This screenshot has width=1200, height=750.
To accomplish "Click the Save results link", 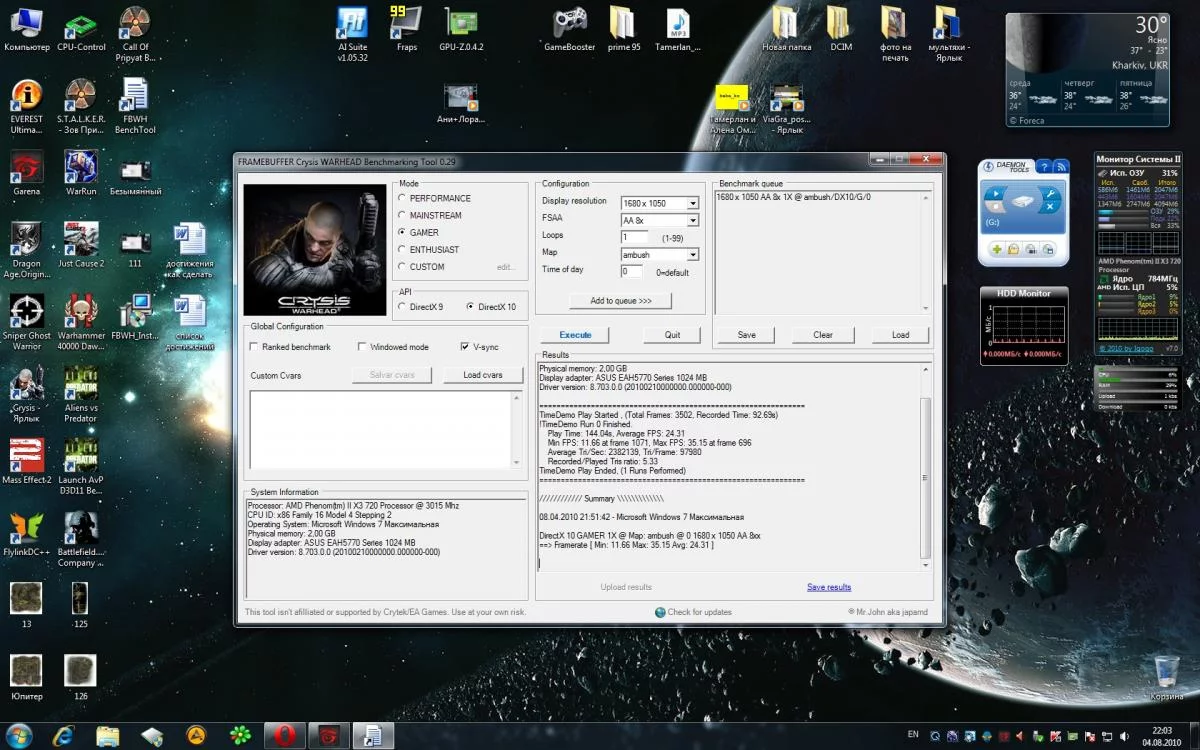I will [829, 587].
